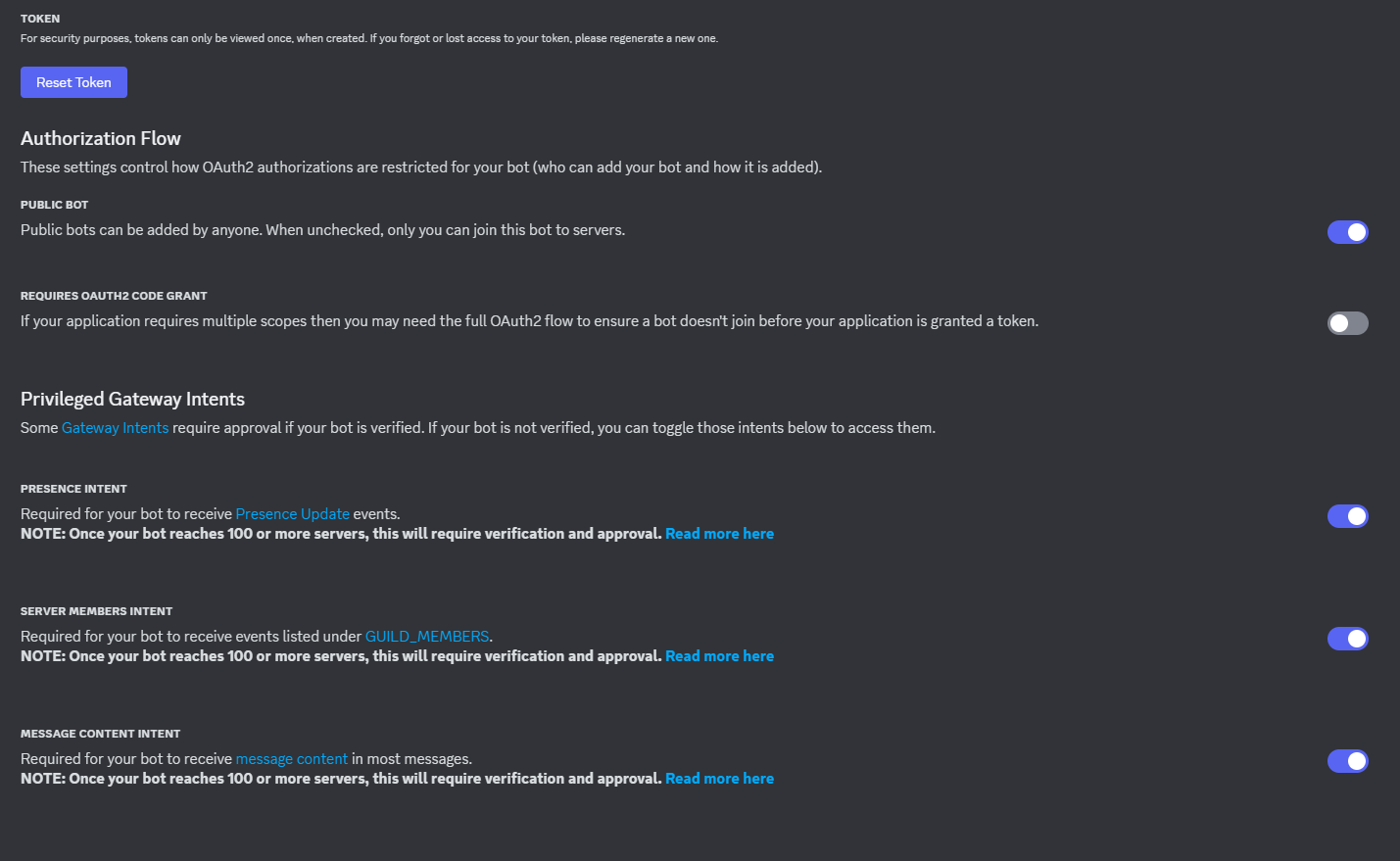
Task: Turn off the Presence Intent switch
Action: pos(1347,516)
